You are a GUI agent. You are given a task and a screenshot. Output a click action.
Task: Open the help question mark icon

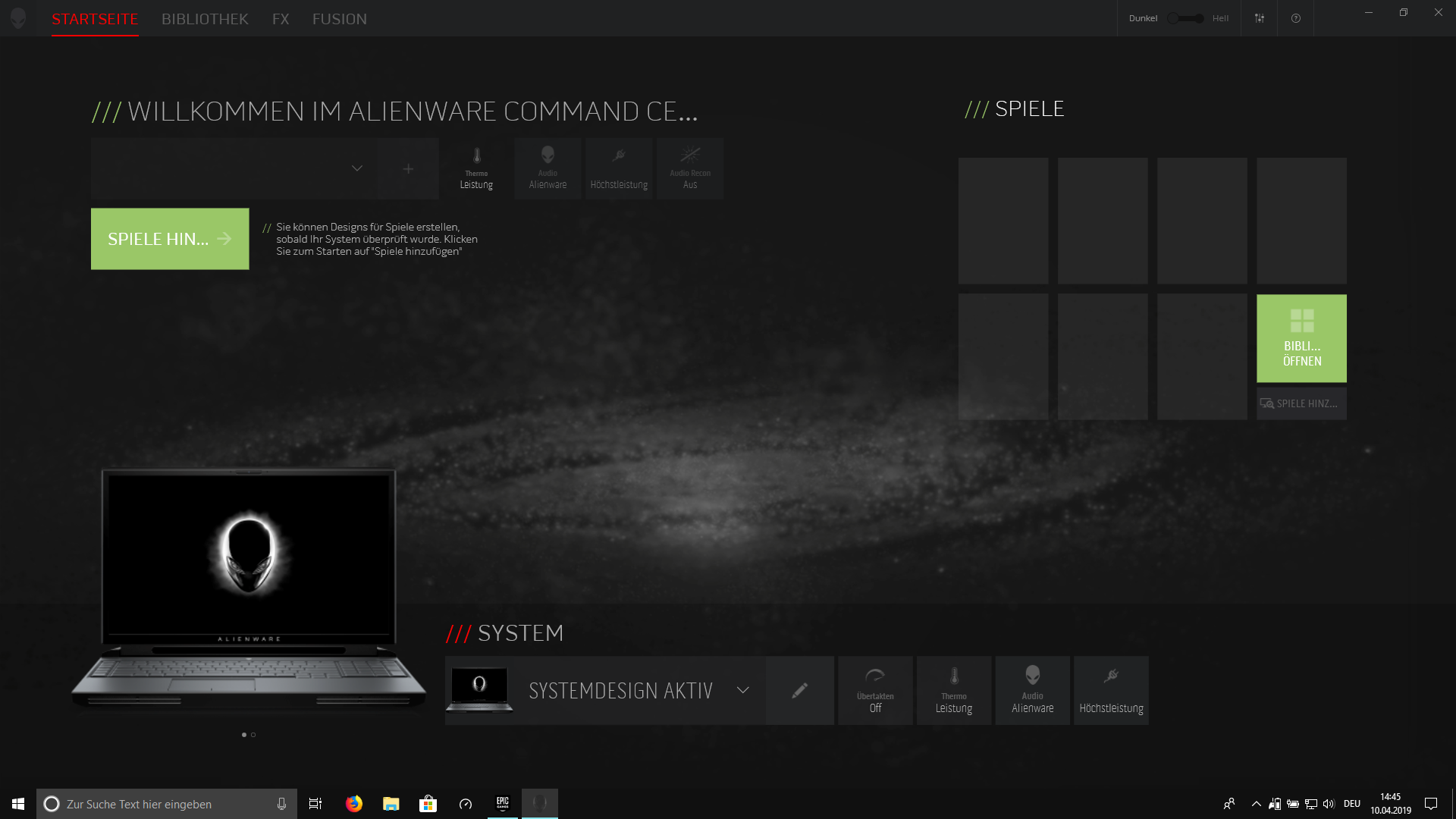click(1296, 18)
